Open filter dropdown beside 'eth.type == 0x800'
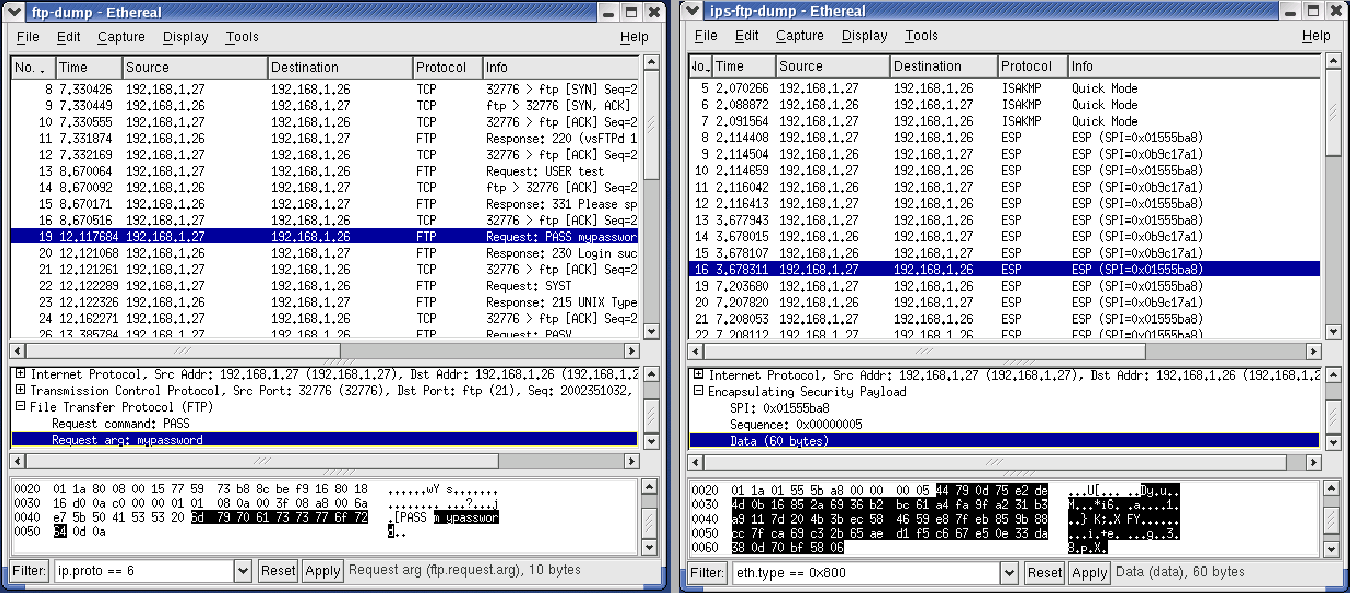 (x=1011, y=572)
